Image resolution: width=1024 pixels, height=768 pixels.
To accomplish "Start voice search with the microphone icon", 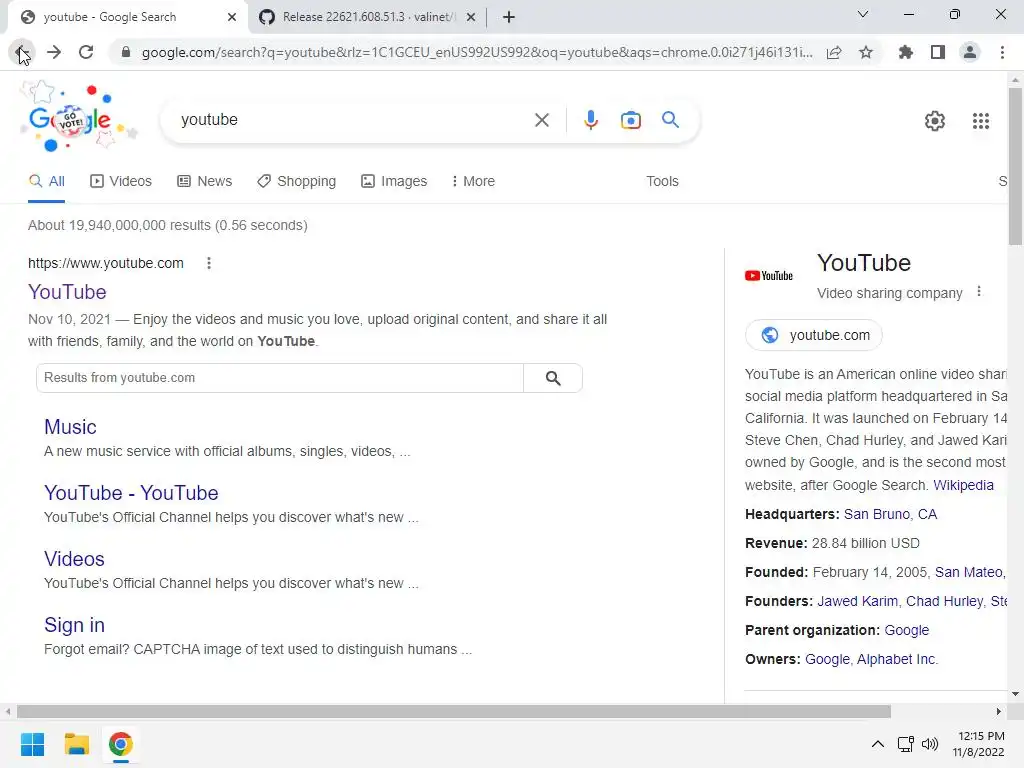I will click(590, 120).
